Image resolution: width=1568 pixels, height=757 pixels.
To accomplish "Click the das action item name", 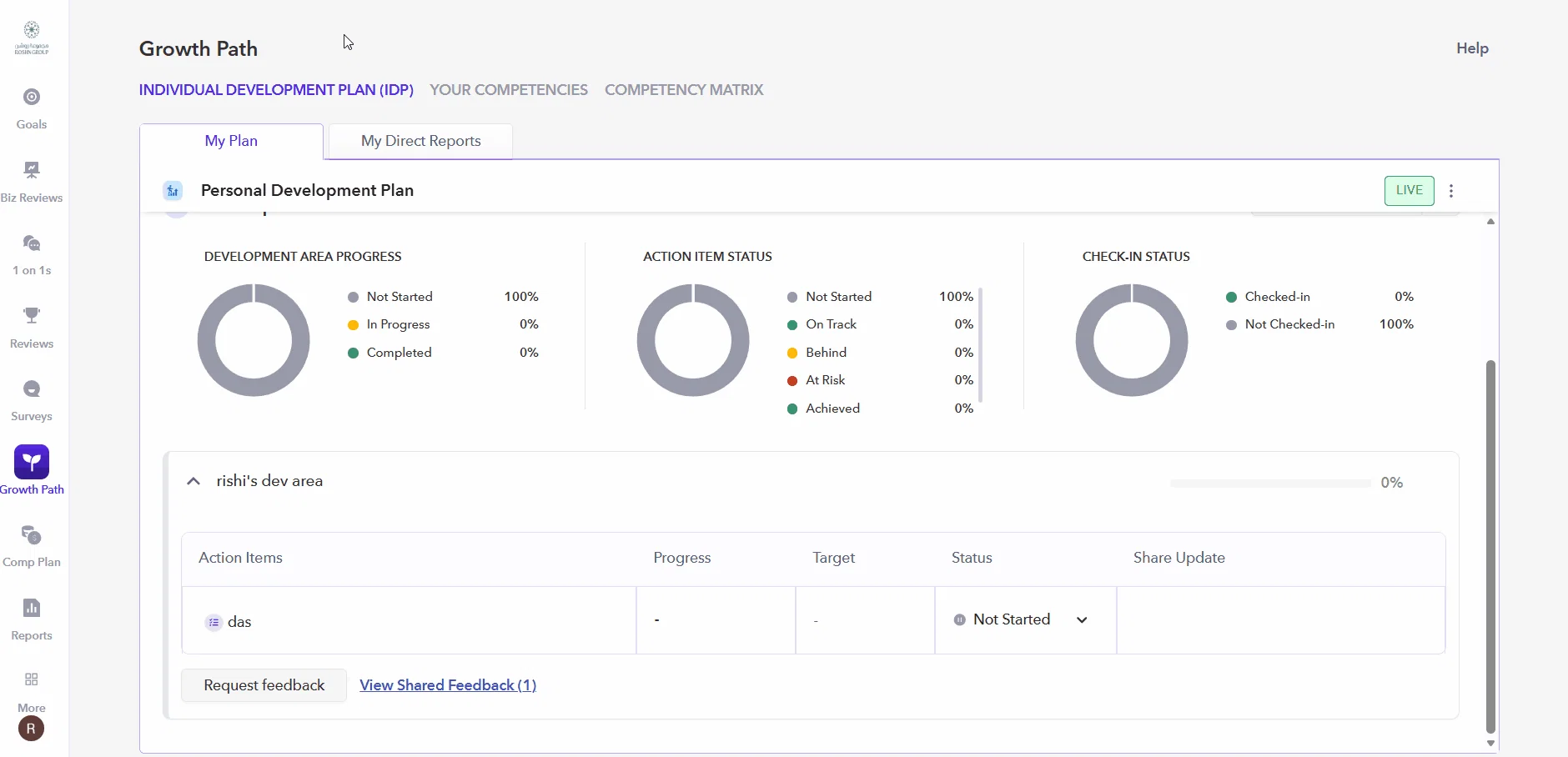I will [239, 622].
